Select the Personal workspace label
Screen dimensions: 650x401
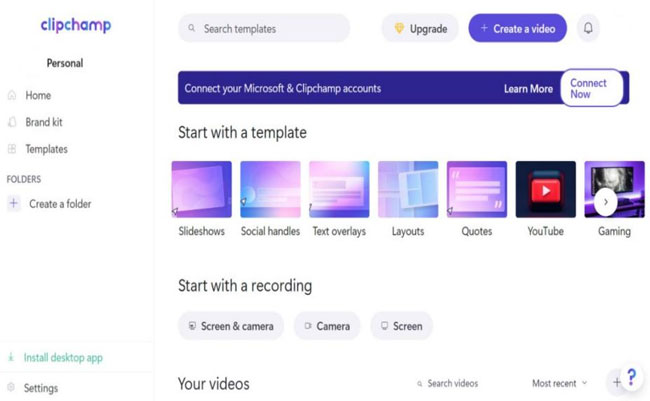click(65, 63)
